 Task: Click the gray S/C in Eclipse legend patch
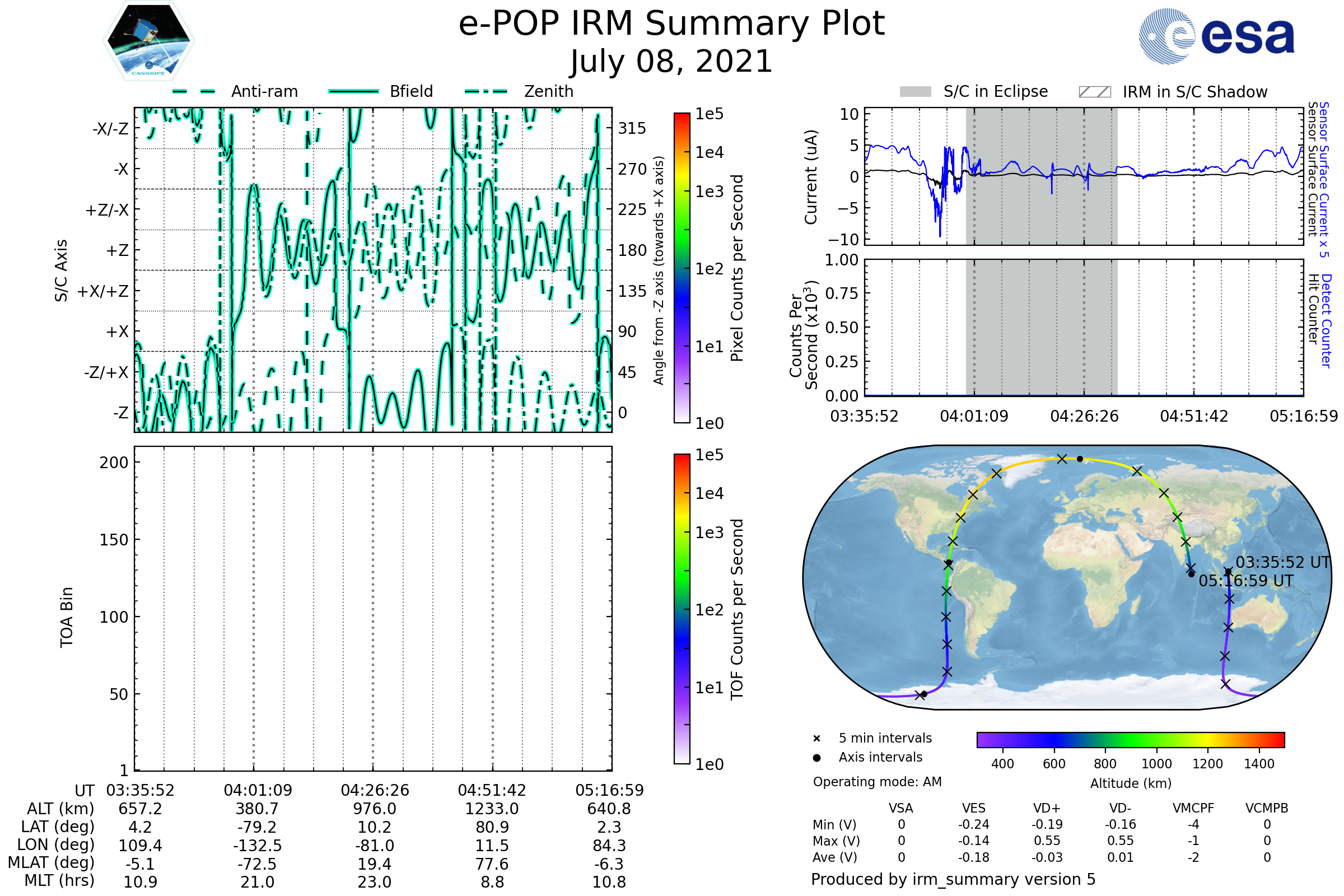915,92
